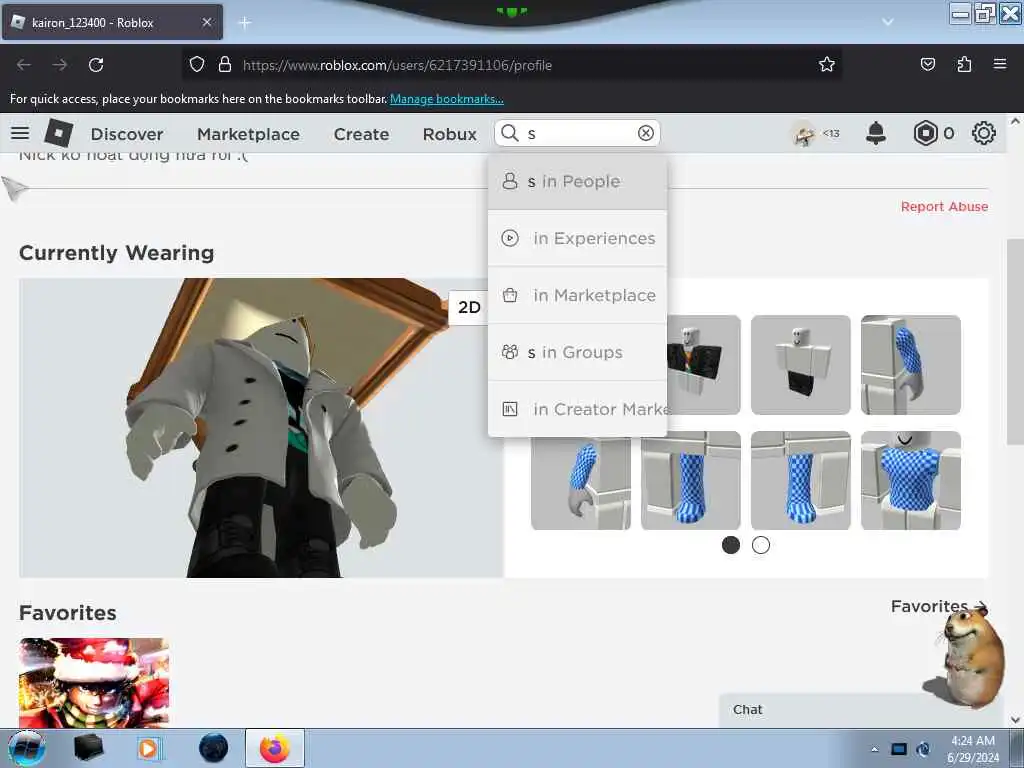Open the Firefox Pocket save icon

coord(927,65)
